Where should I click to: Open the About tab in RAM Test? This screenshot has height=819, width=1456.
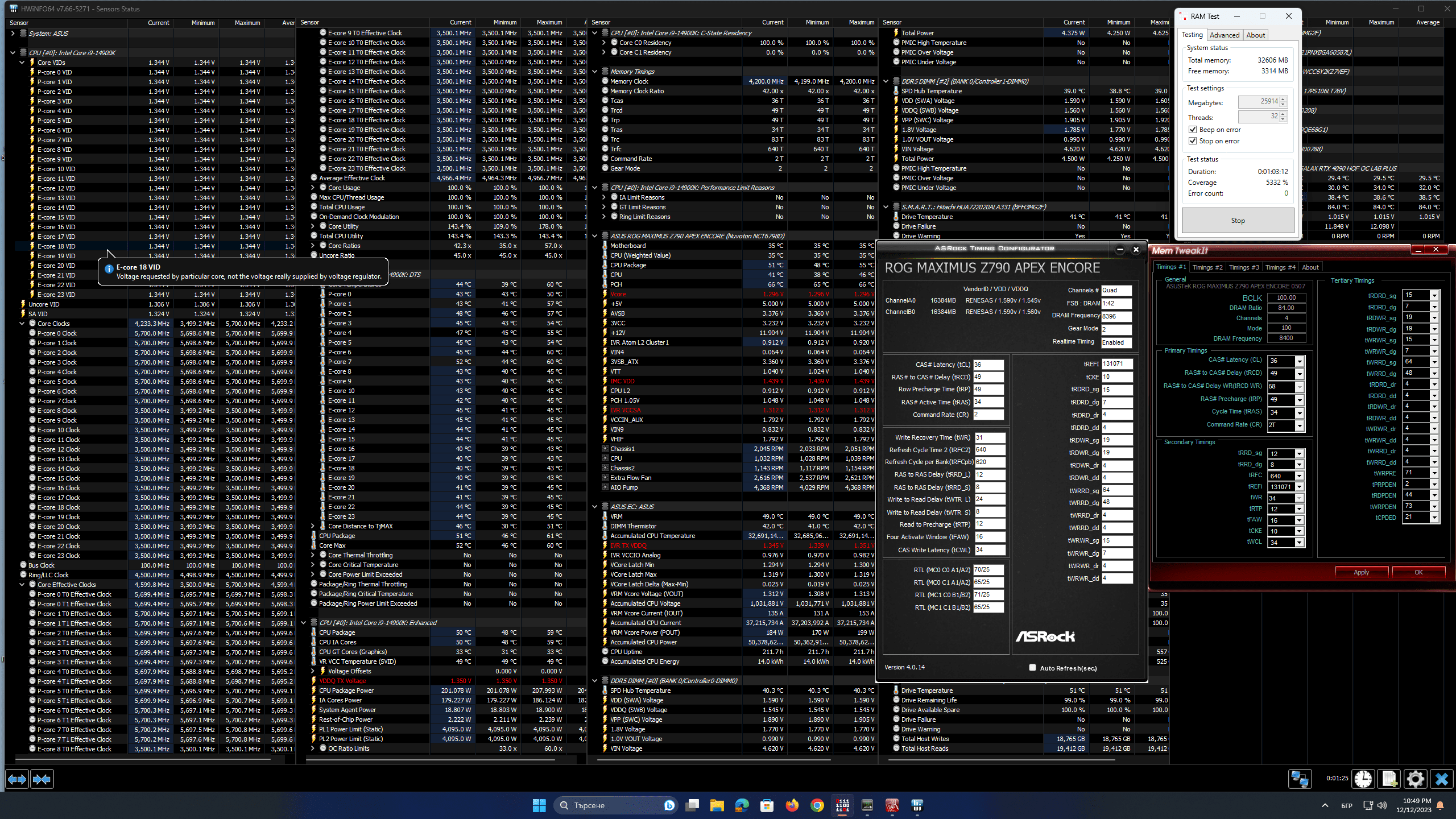point(1255,35)
